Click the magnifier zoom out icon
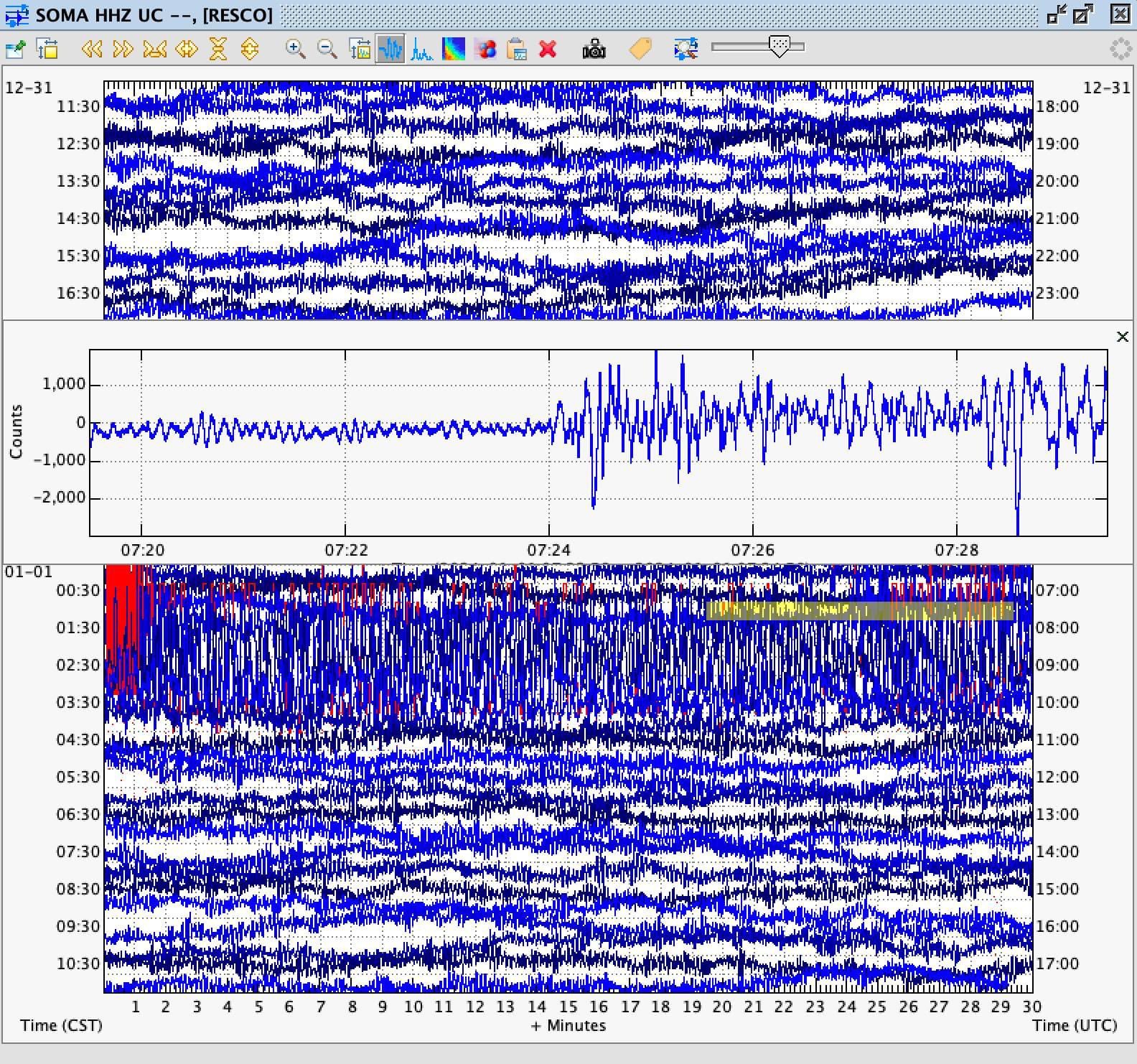This screenshot has height=1064, width=1137. pos(327,49)
